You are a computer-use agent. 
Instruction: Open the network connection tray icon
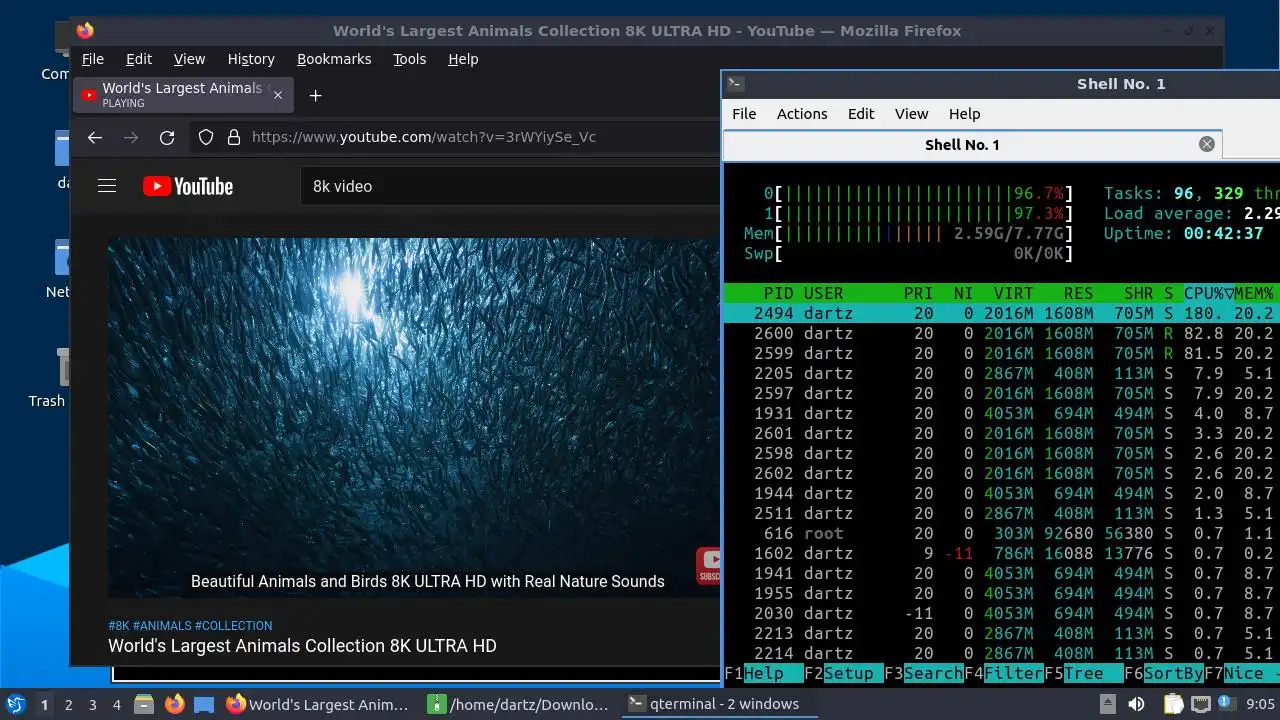(1201, 704)
